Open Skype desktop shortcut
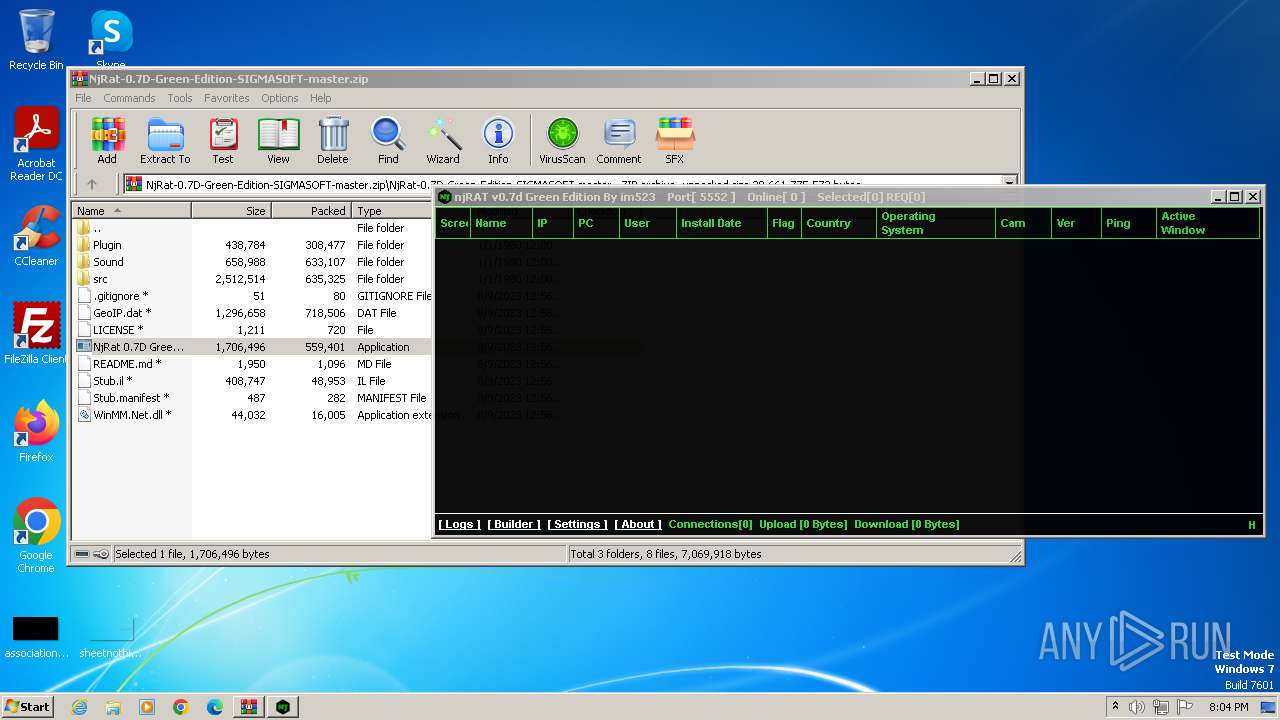 click(111, 40)
